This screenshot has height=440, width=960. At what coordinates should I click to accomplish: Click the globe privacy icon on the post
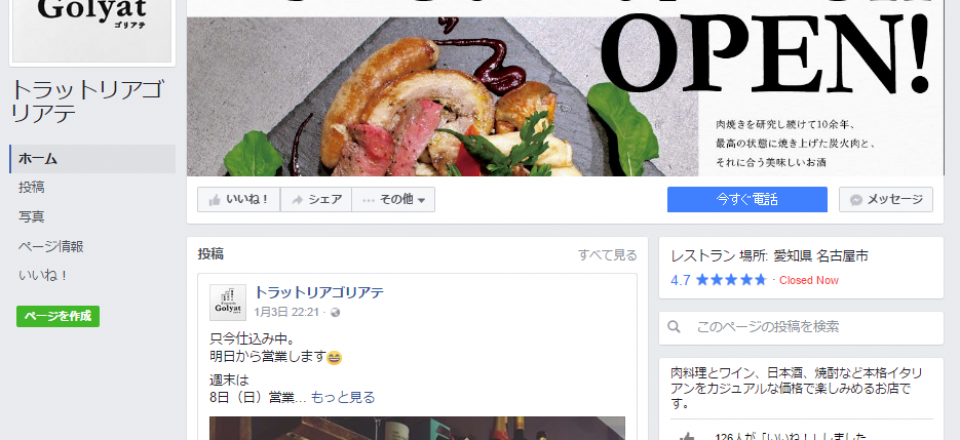[x=335, y=313]
